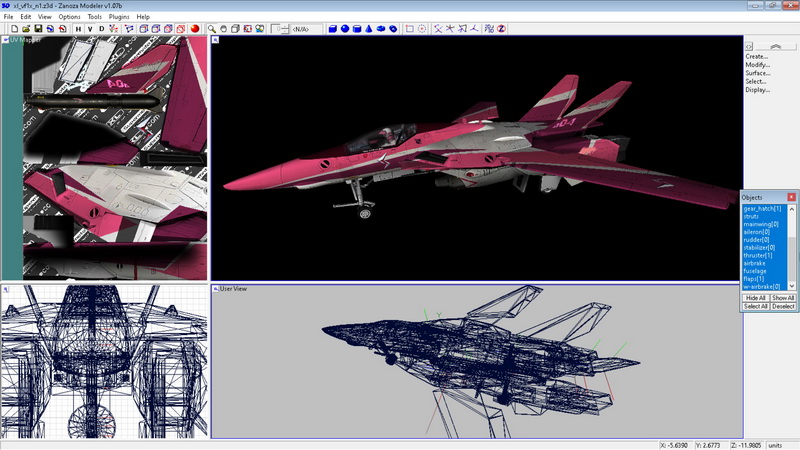Open the Plugins menu
This screenshot has width=800, height=450.
[x=119, y=17]
